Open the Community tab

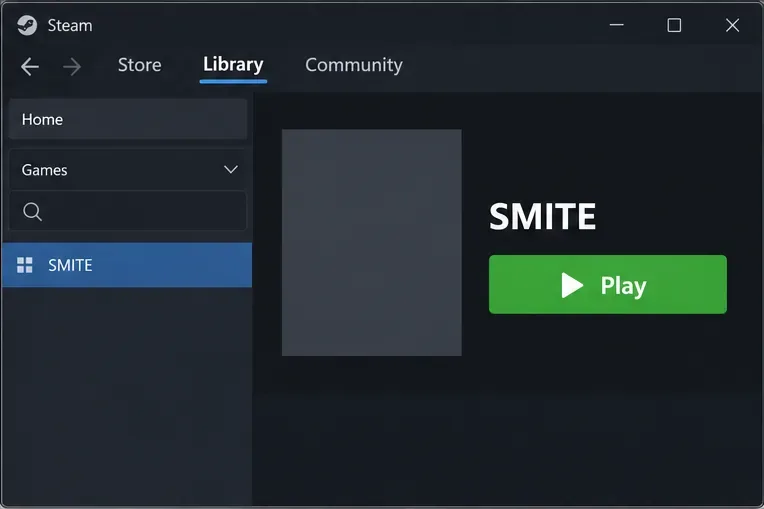point(354,65)
